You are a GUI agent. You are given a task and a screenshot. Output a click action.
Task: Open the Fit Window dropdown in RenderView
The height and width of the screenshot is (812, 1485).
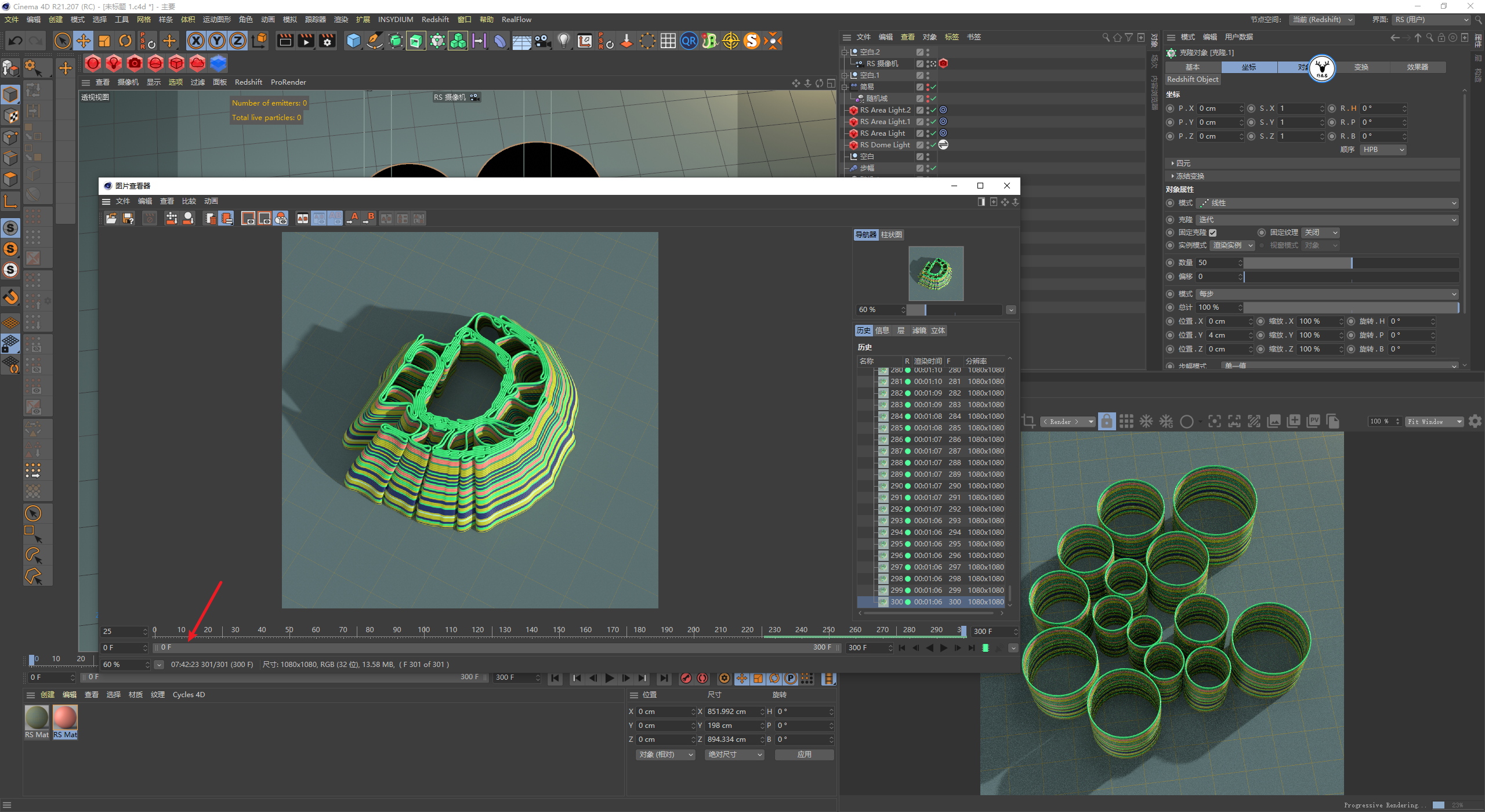[x=1434, y=422]
